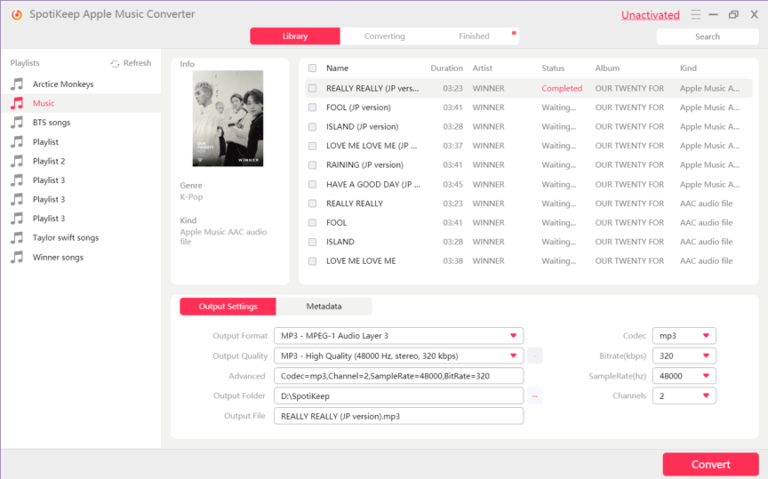Click the Kind column header
768x479 pixels.
click(x=688, y=68)
